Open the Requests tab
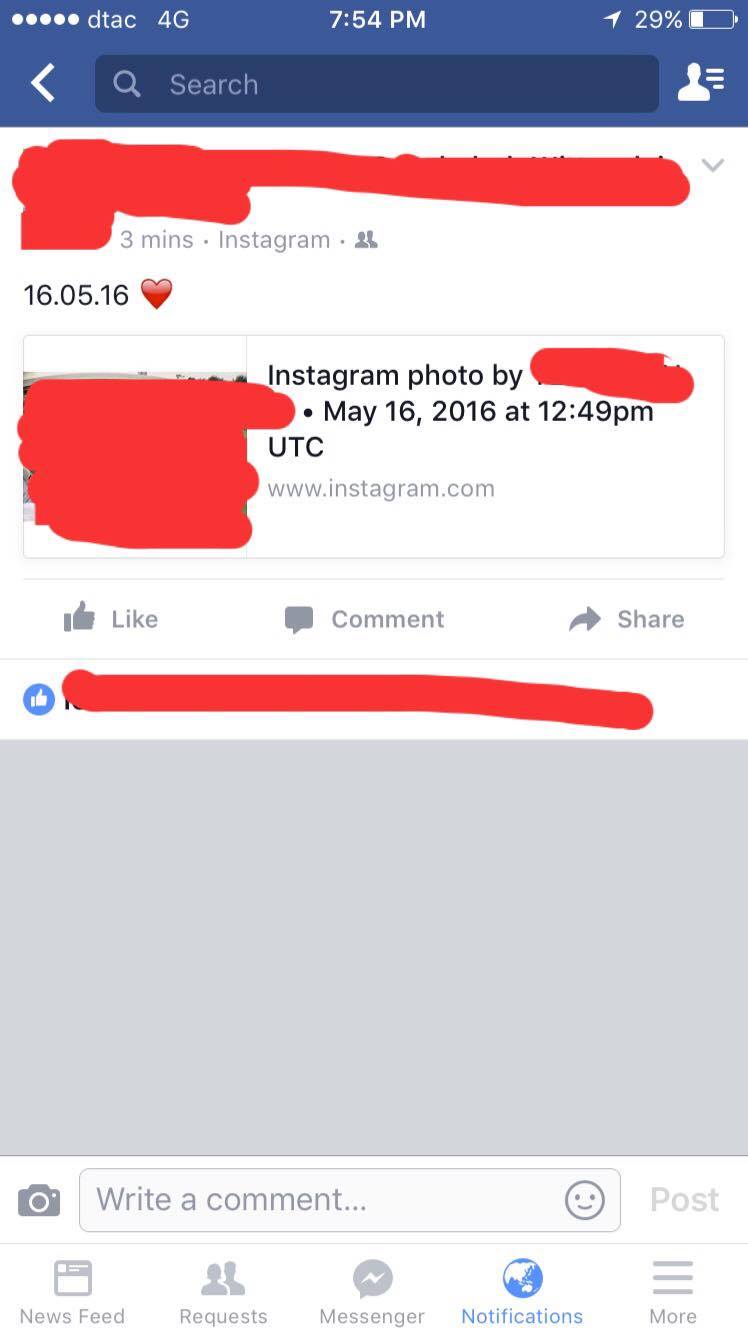Screen dimensions: 748x1331 tap(223, 1291)
